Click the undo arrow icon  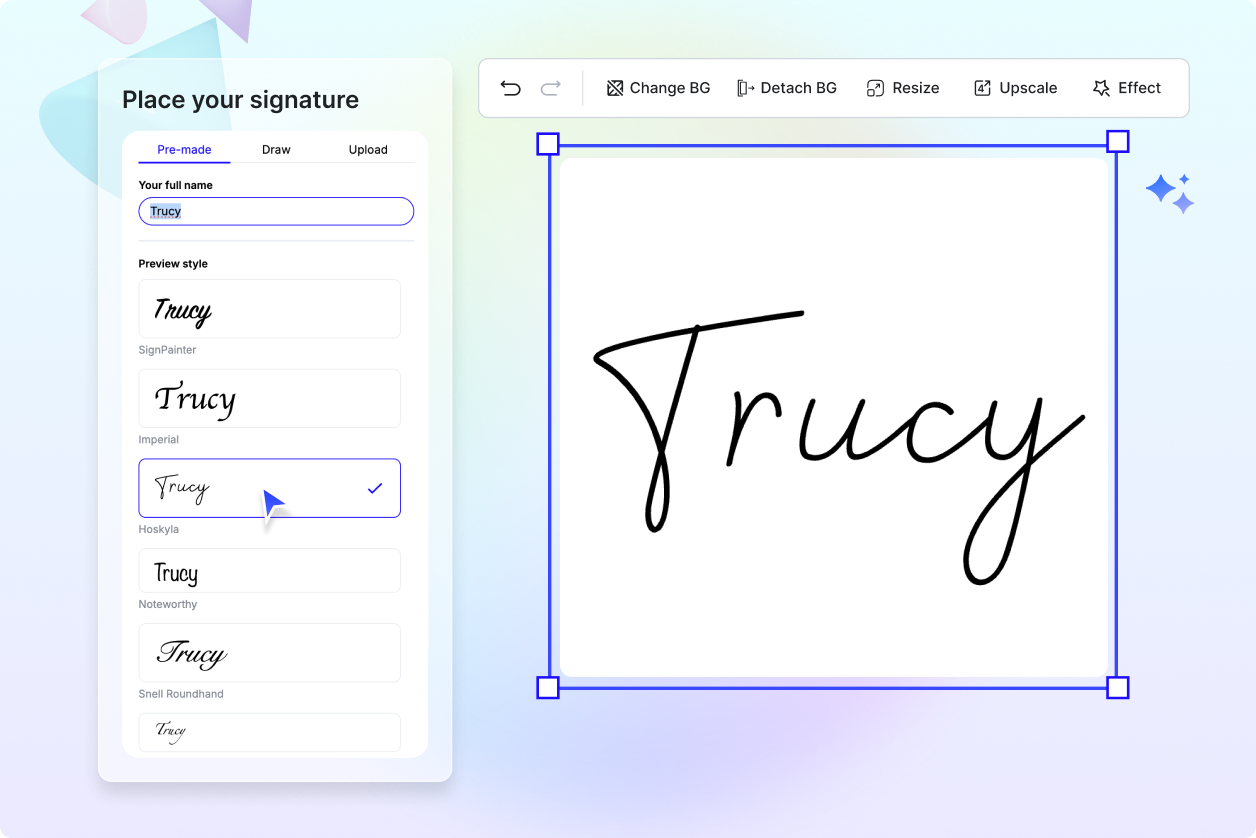(510, 88)
